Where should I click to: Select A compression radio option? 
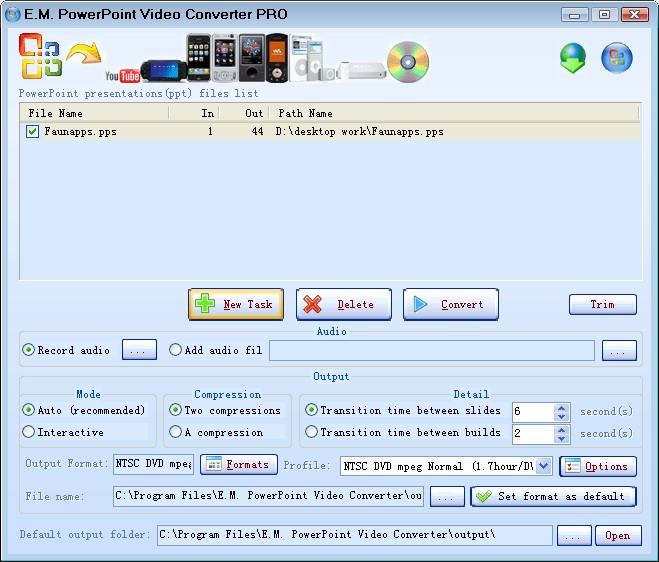pyautogui.click(x=175, y=433)
